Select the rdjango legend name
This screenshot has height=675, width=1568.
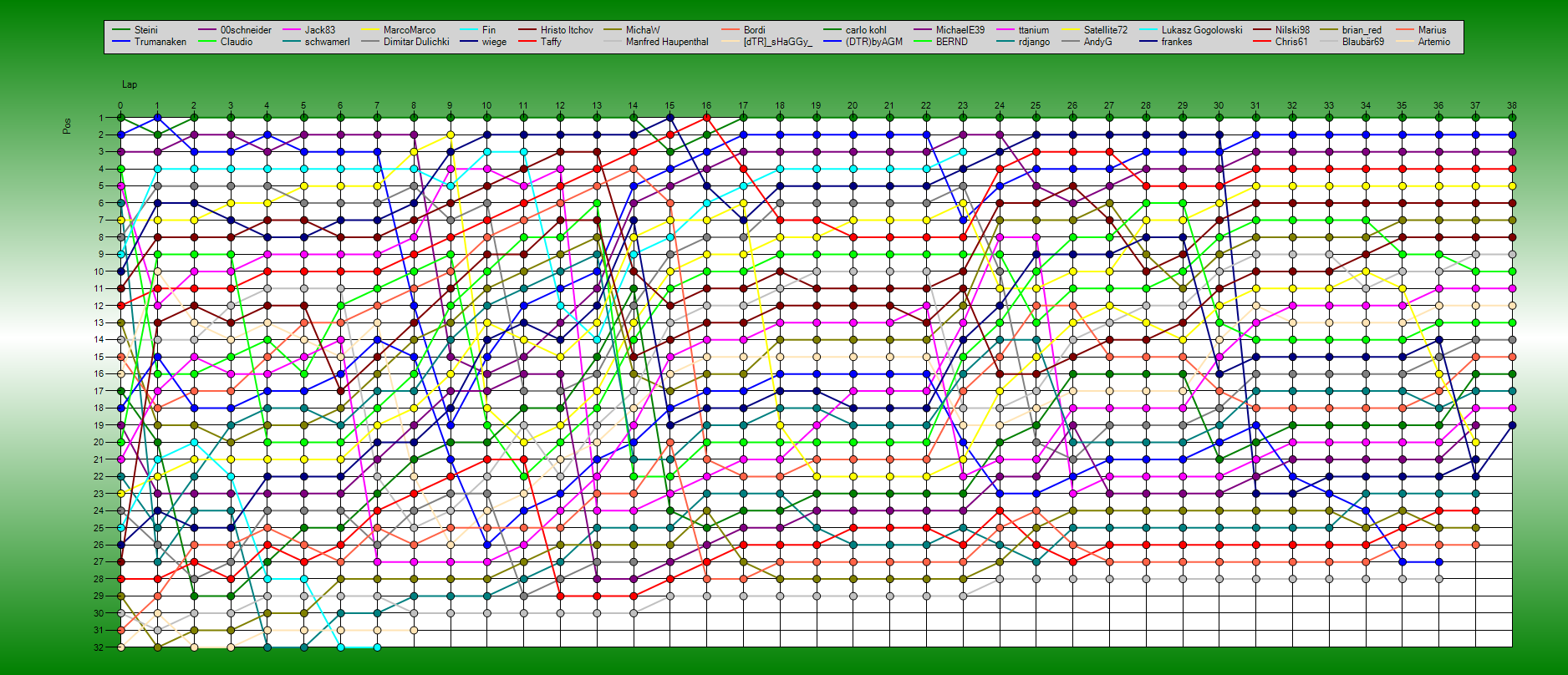[x=1035, y=42]
